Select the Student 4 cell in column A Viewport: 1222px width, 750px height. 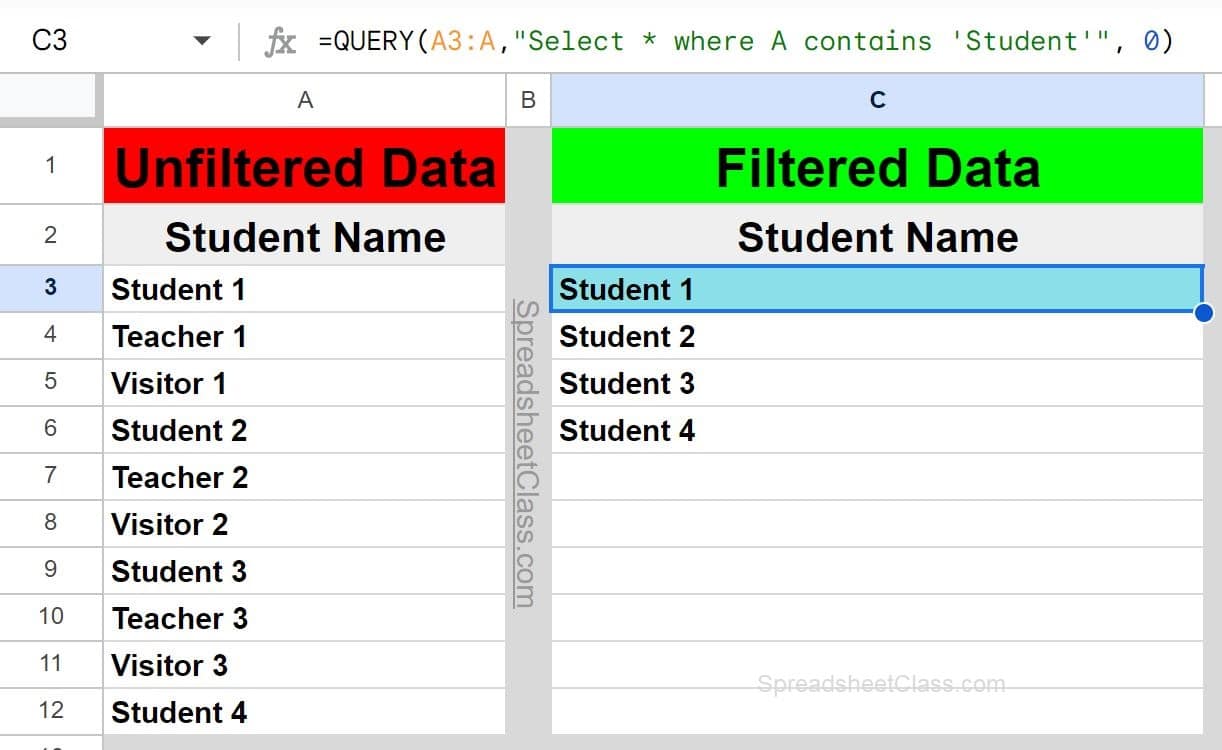305,712
